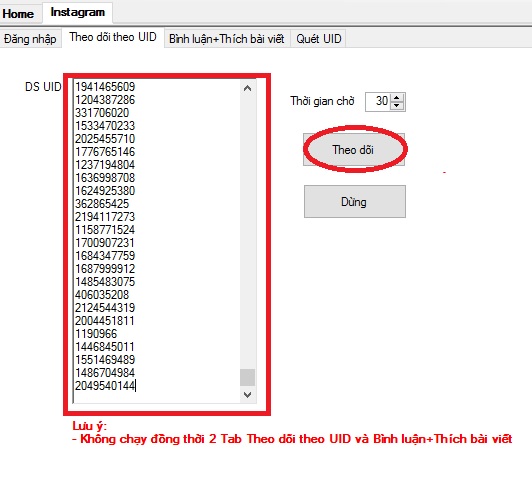Screen dimensions: 532x487
Task: Click the UID list scroll down arrow
Action: pyautogui.click(x=248, y=395)
